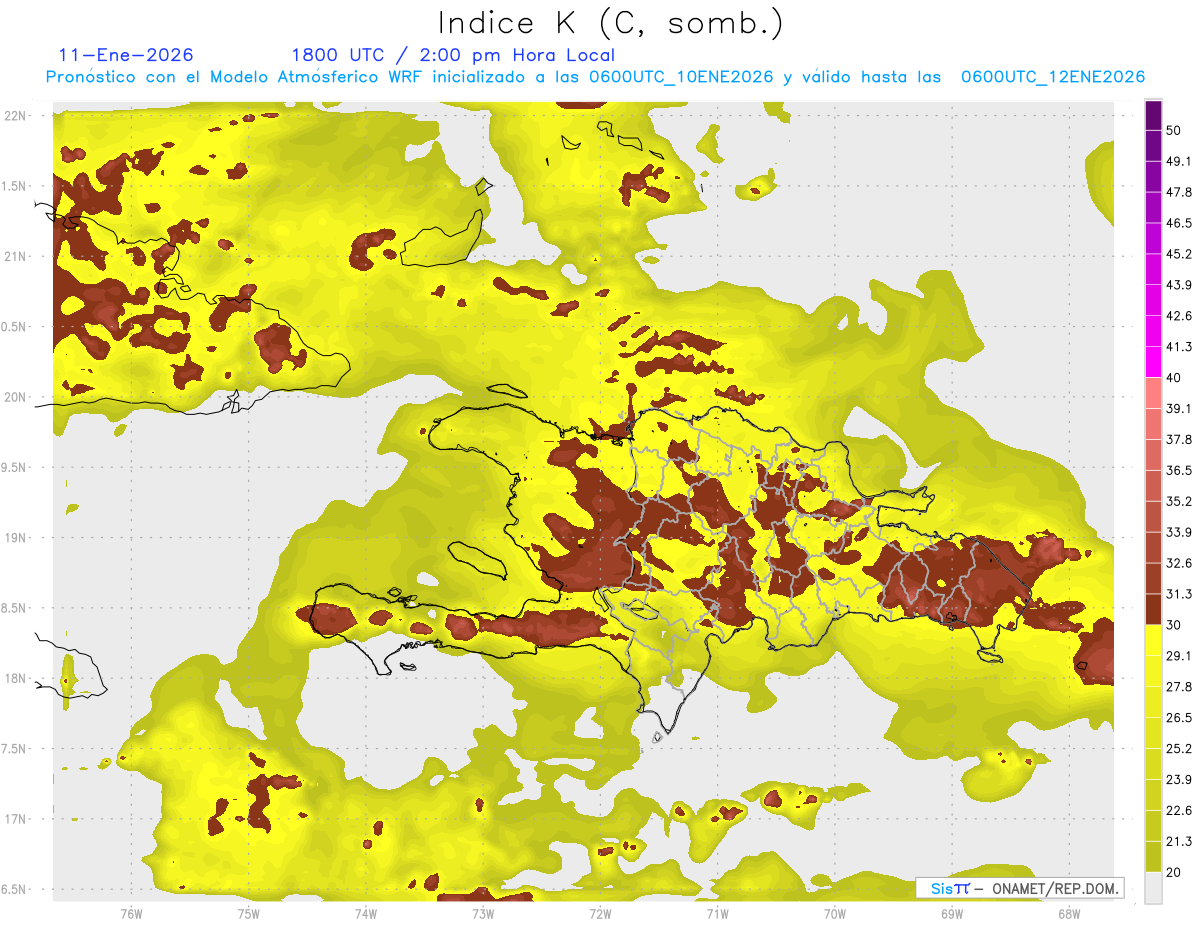Pick the salmon legend band between 39.1 and 40
The height and width of the screenshot is (927, 1200).
click(x=1154, y=393)
